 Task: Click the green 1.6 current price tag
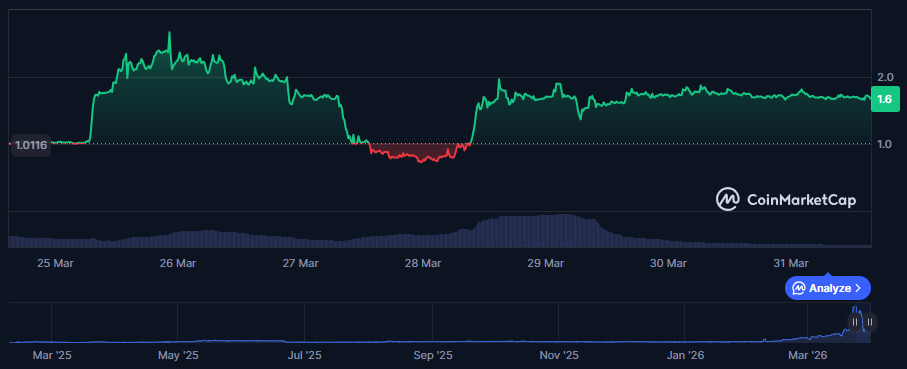[x=885, y=99]
